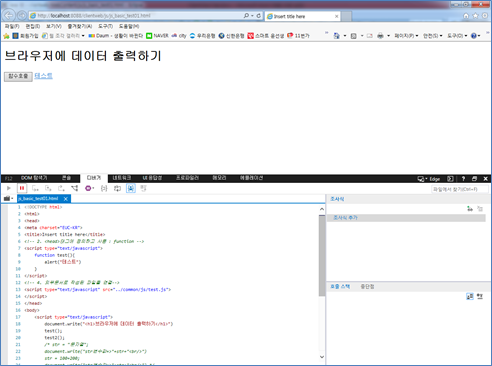Image resolution: width=492 pixels, height=366 pixels.
Task: Click the 테스트 hyperlink on page
Action: 43,76
